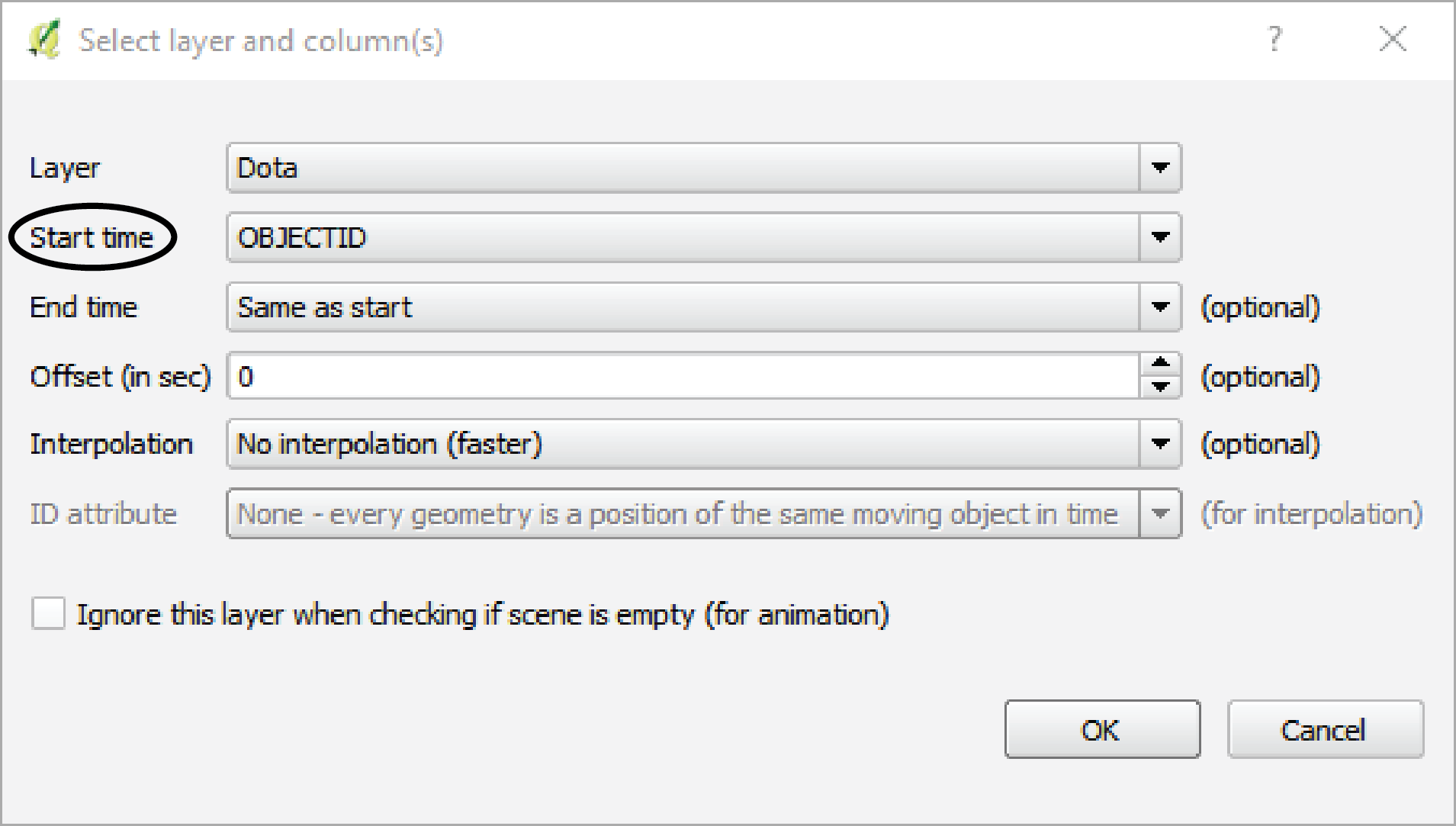The height and width of the screenshot is (826, 1456).
Task: Click the question mark help icon
Action: (x=1274, y=39)
